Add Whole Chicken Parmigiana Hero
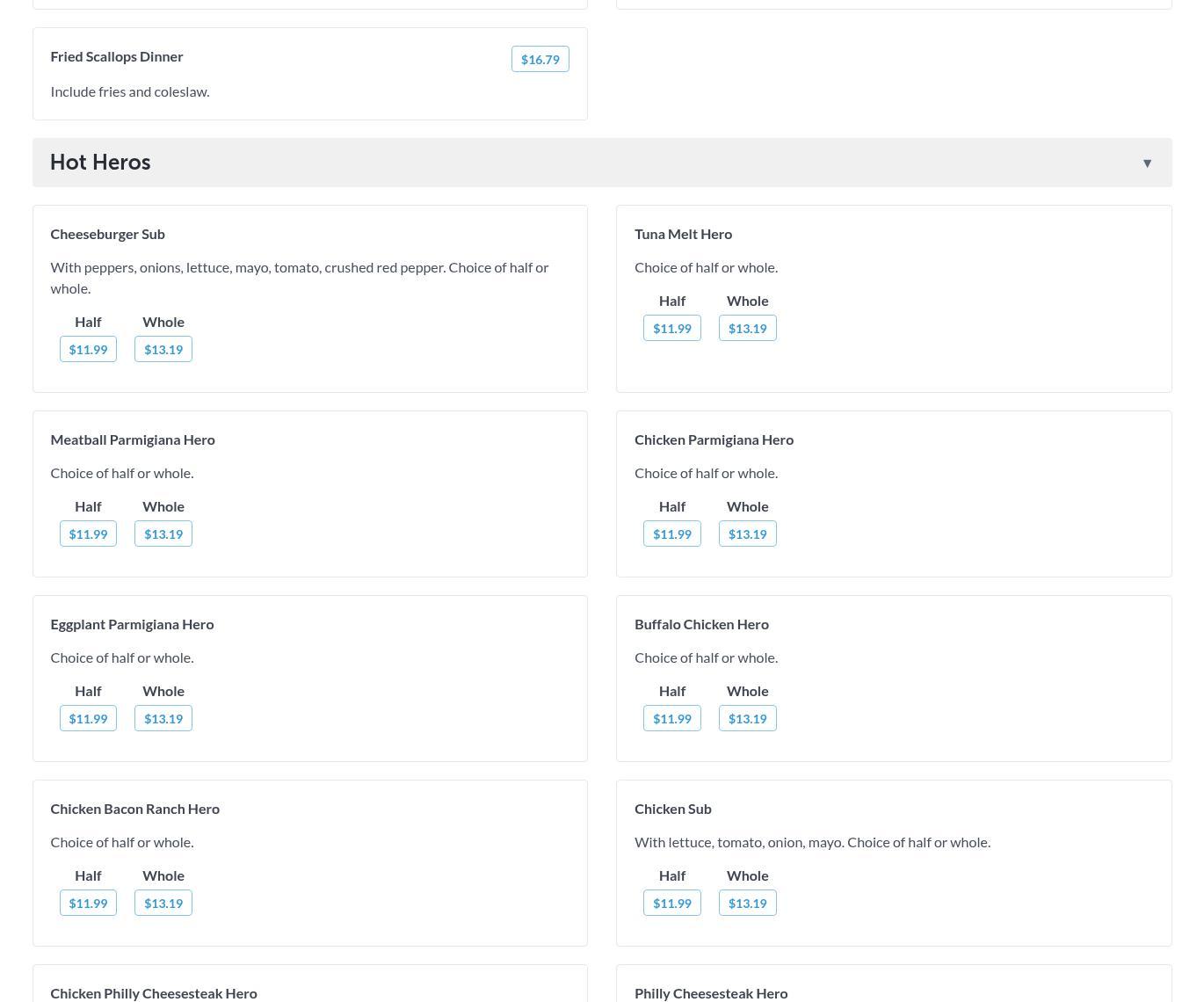Viewport: 1204px width, 1002px height. [x=747, y=534]
